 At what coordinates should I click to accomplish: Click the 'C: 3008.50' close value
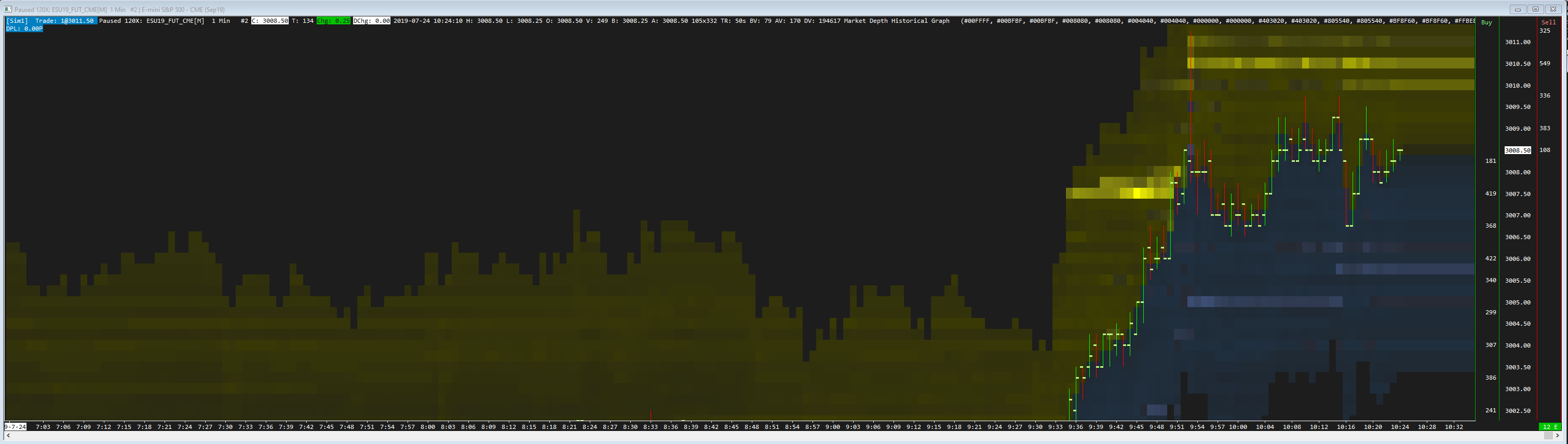pyautogui.click(x=269, y=21)
